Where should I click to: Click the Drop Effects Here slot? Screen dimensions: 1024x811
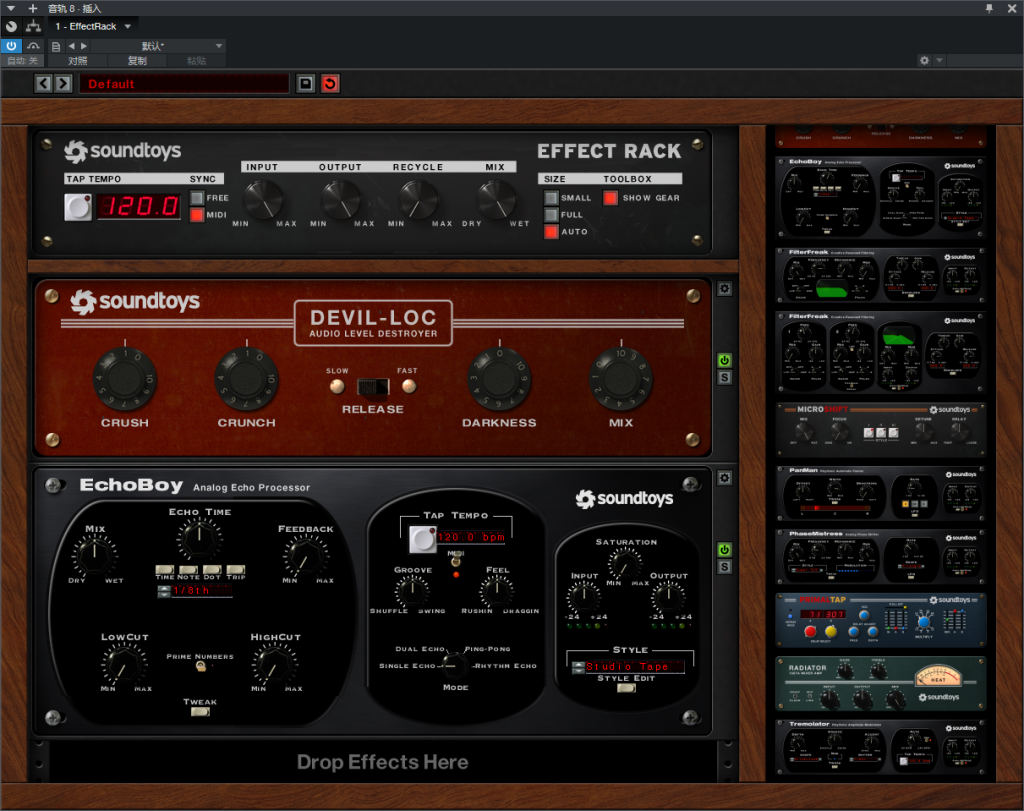click(x=382, y=761)
